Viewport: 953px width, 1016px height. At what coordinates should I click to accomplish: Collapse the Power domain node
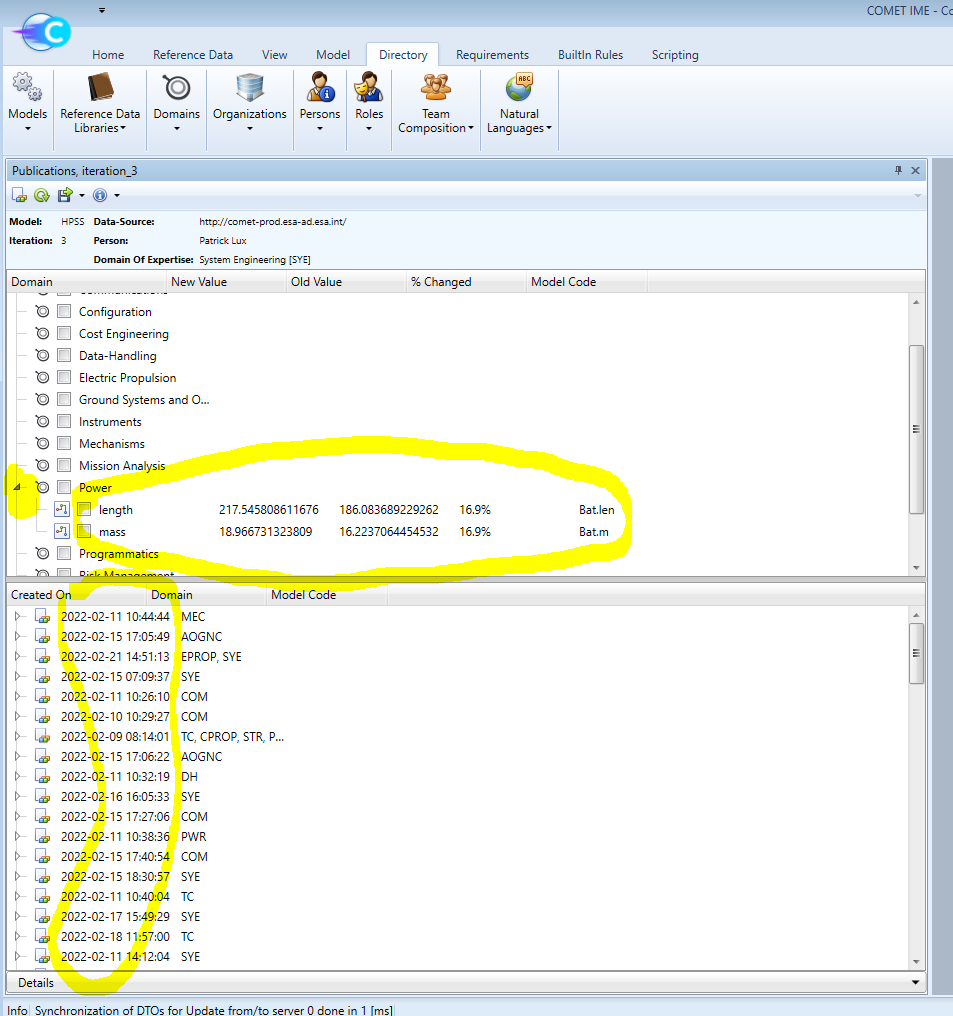point(17,487)
